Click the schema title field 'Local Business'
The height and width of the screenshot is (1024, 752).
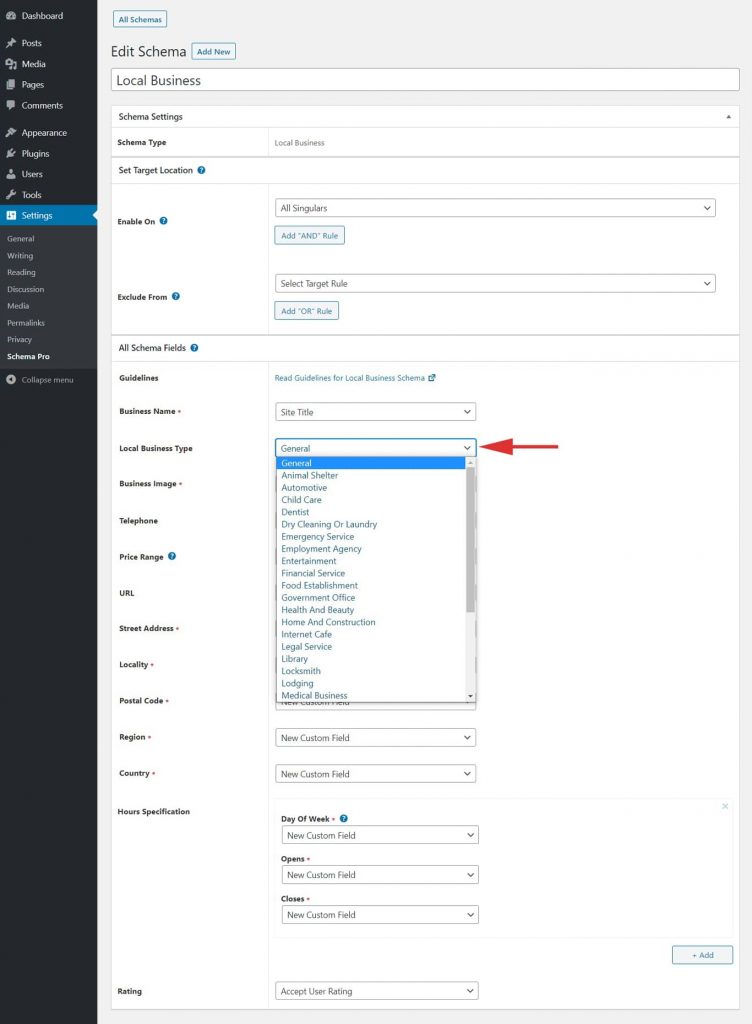pos(425,80)
